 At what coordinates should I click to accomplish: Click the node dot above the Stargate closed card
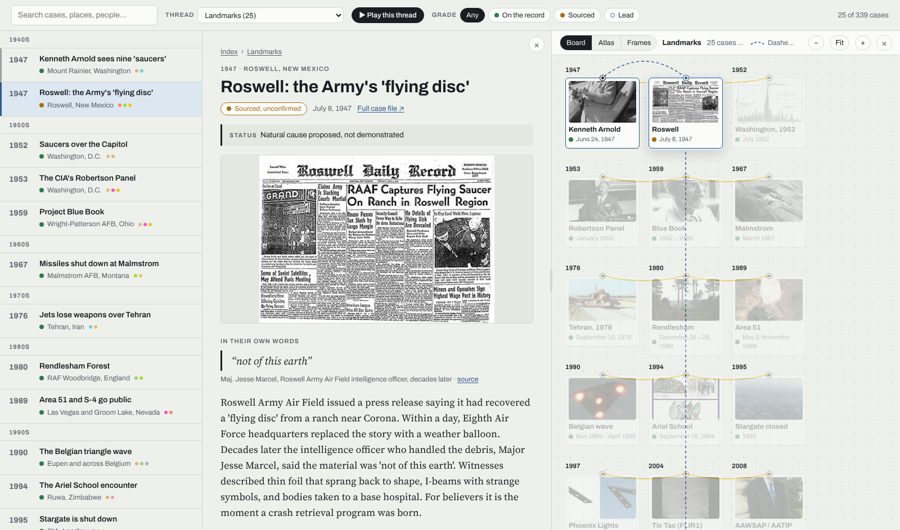[x=769, y=375]
